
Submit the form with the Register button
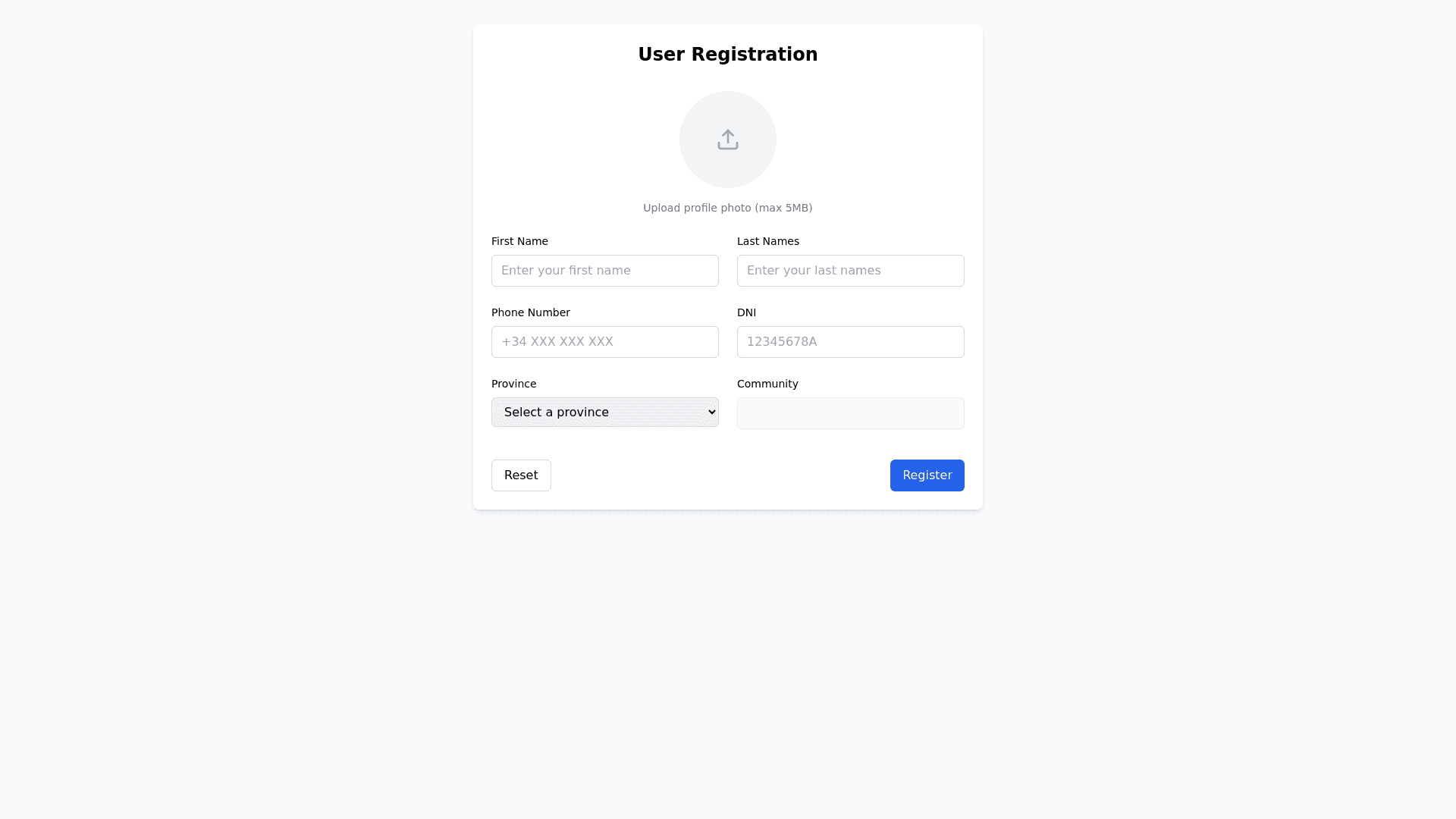tap(927, 475)
